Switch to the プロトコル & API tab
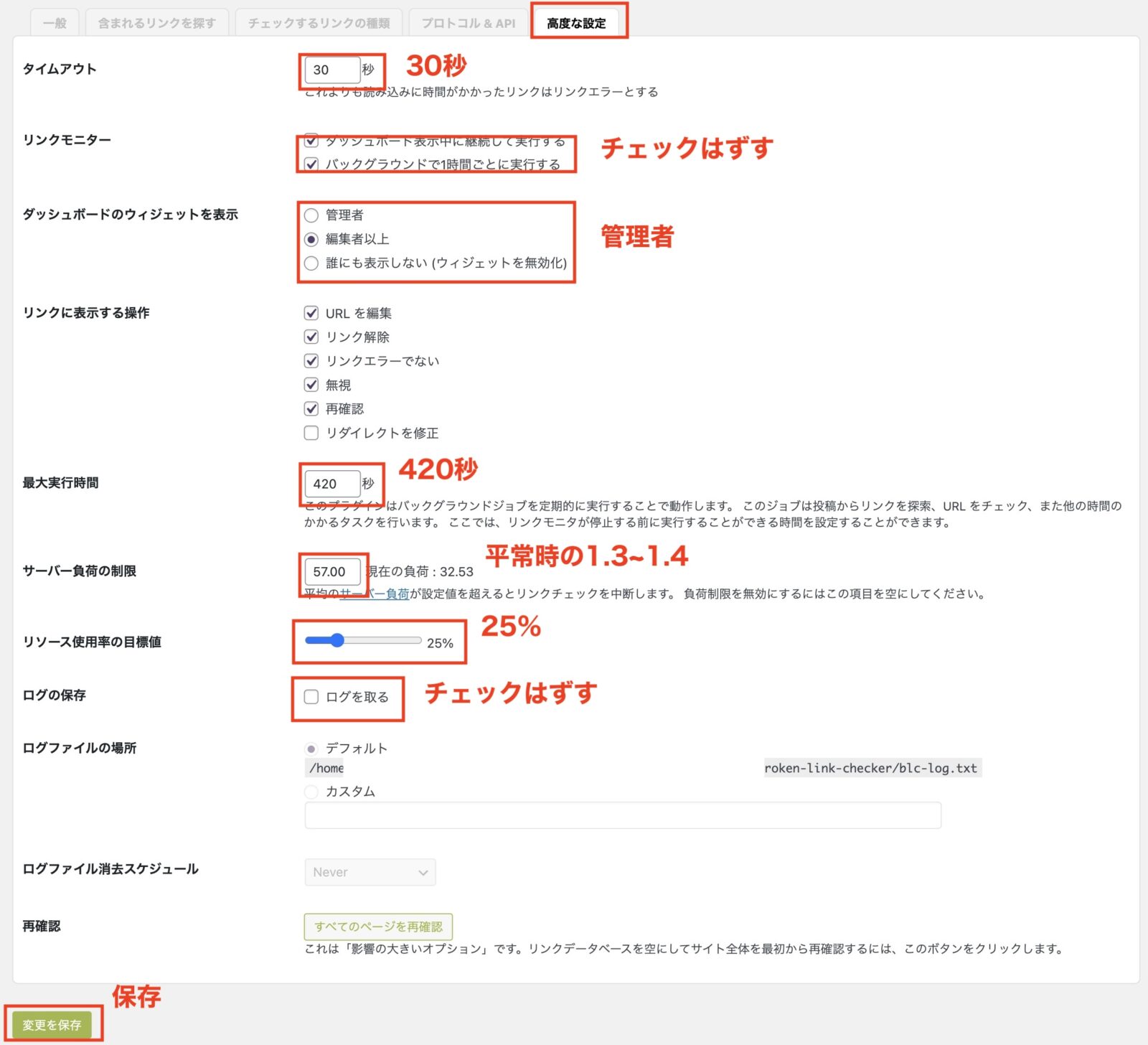 pos(468,23)
